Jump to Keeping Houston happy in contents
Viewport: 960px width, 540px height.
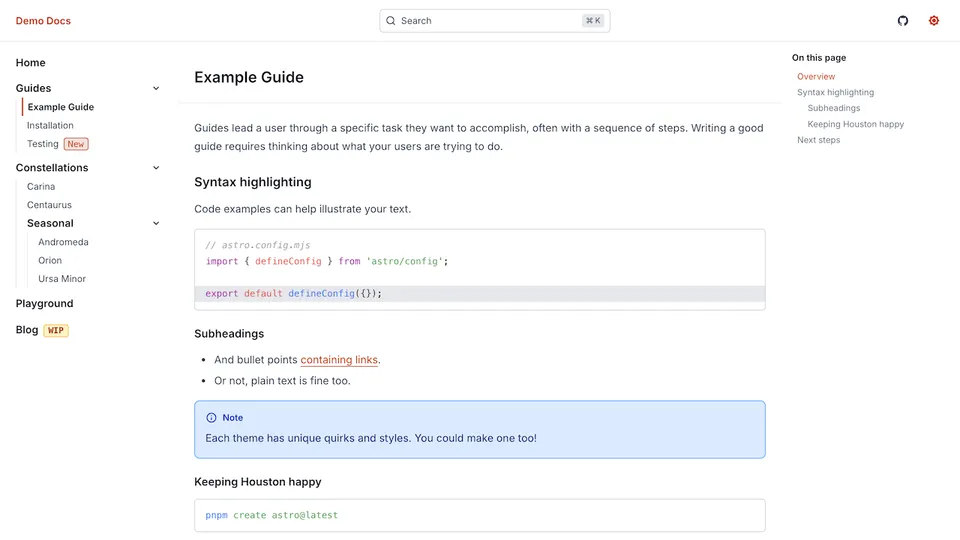point(855,124)
